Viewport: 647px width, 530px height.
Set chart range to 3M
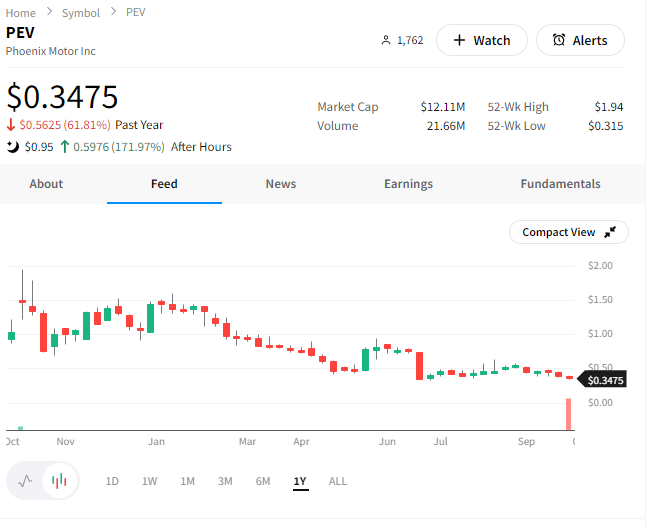[x=225, y=481]
